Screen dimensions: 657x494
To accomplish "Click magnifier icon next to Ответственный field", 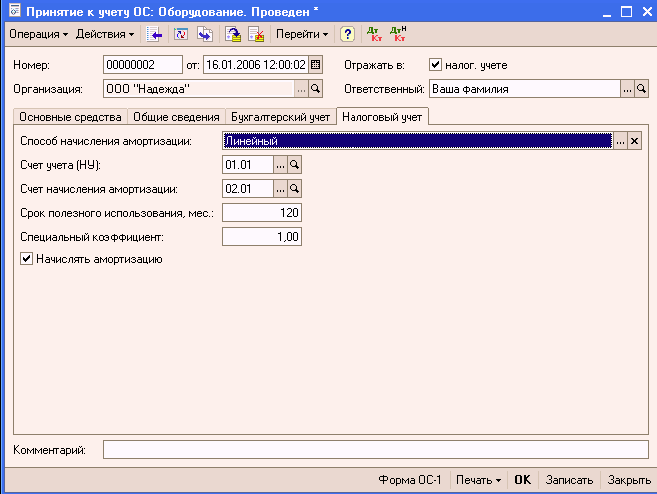I will [x=642, y=89].
